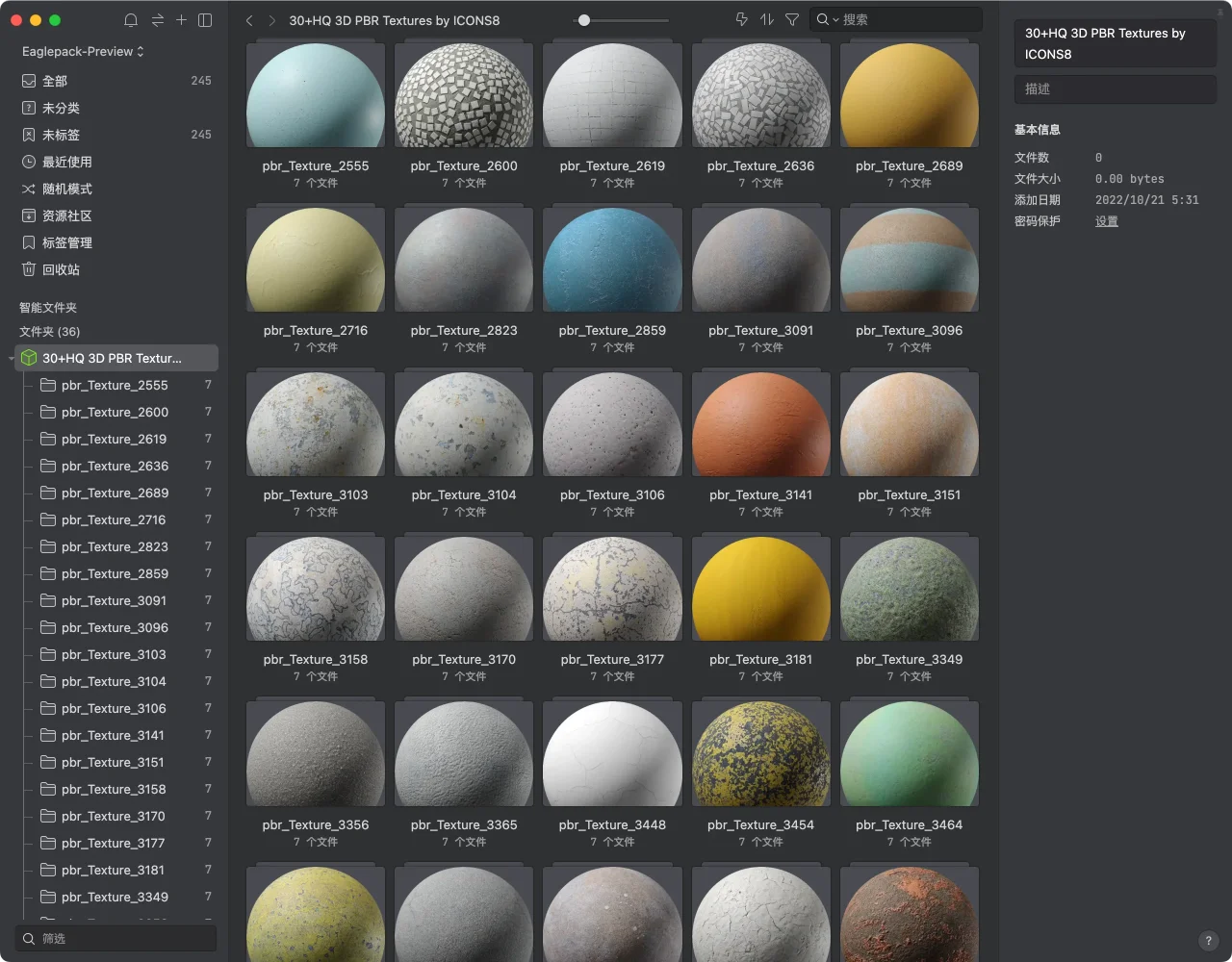Open 标签管理 in the sidebar
This screenshot has width=1232, height=962.
click(116, 242)
